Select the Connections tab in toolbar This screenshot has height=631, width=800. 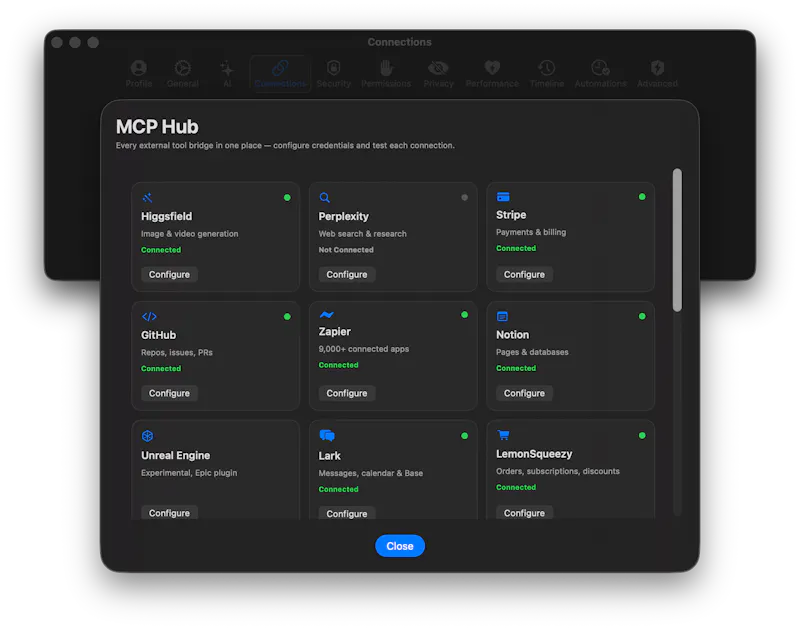coord(280,74)
